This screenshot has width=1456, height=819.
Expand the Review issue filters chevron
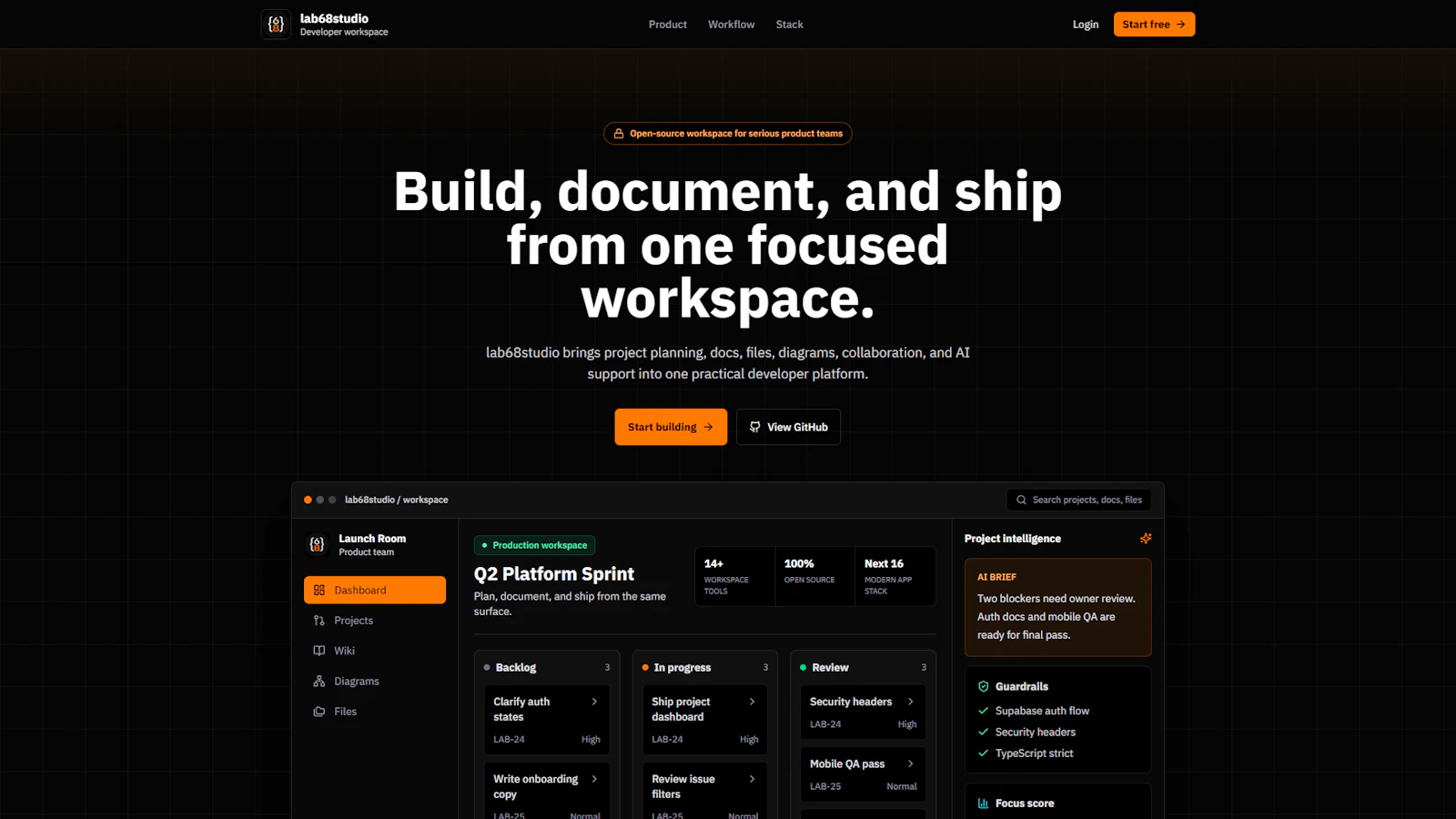click(x=753, y=779)
